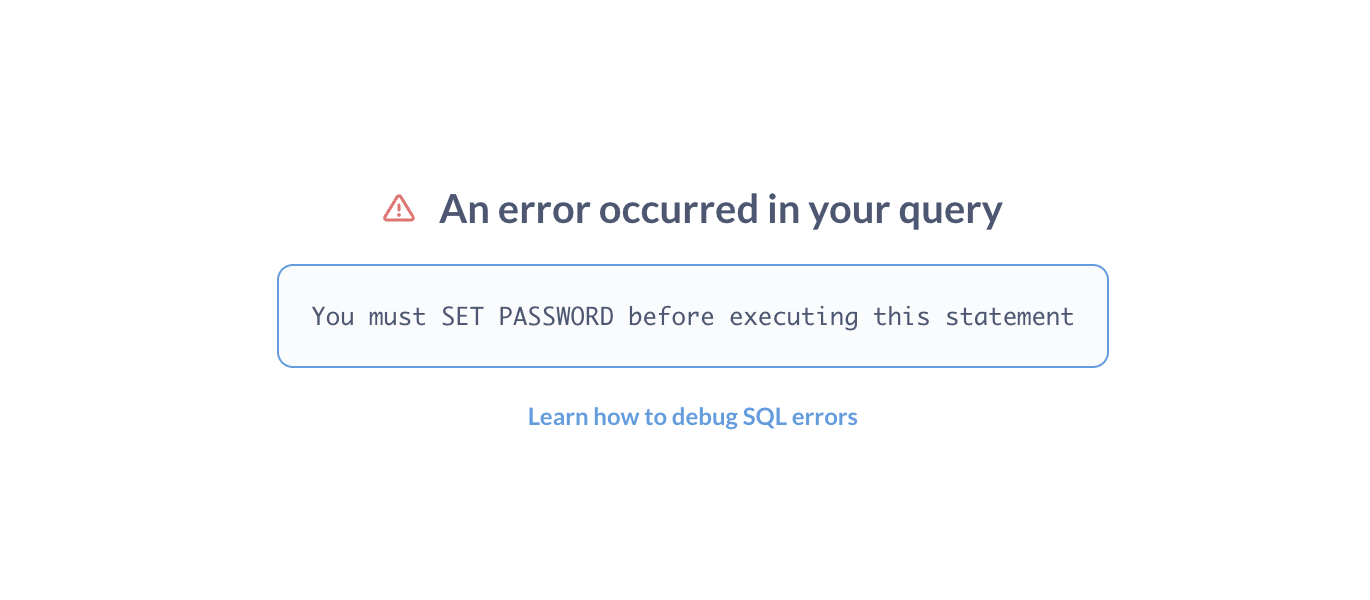
Task: Click the word "An" beginning the heading
Action: coord(462,209)
